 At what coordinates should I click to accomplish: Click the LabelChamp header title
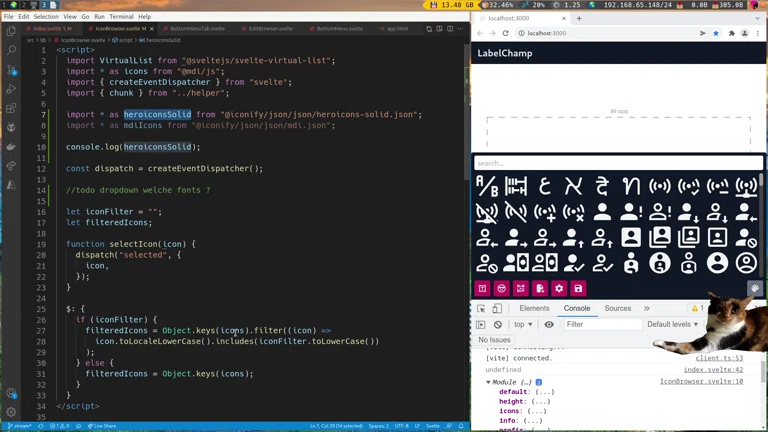pos(505,53)
